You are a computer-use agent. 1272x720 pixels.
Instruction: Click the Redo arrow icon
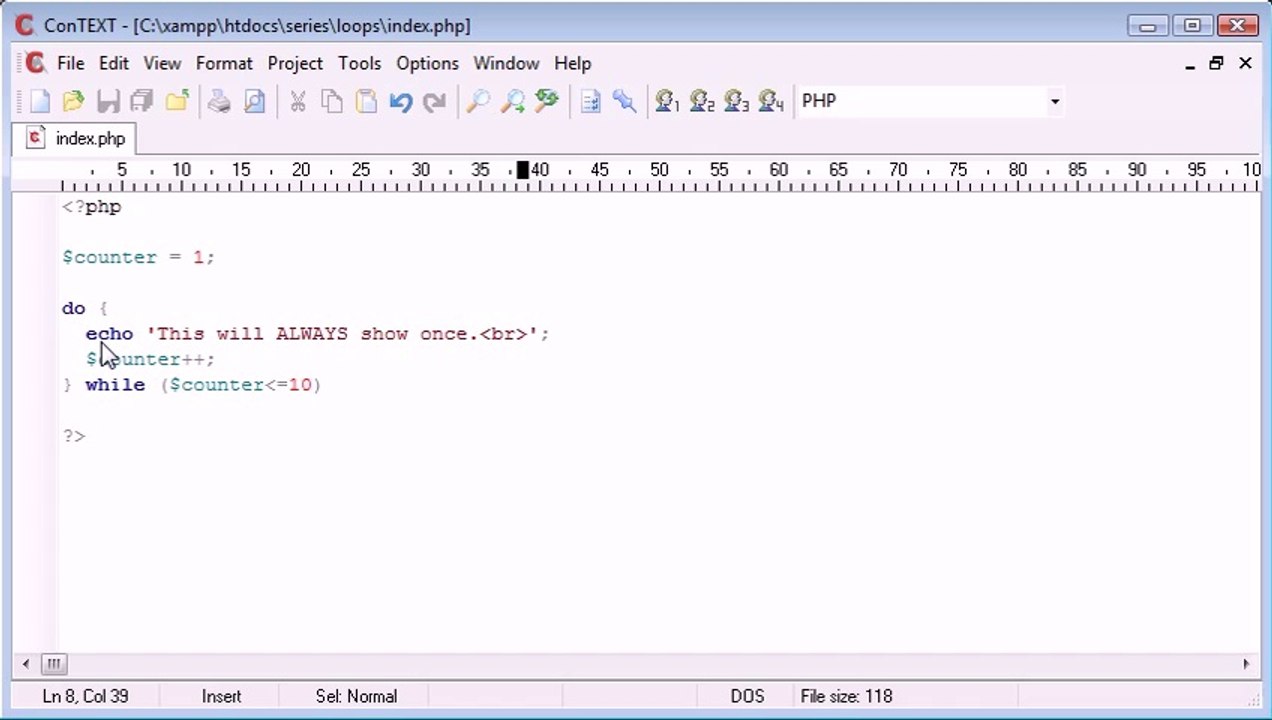pos(434,101)
